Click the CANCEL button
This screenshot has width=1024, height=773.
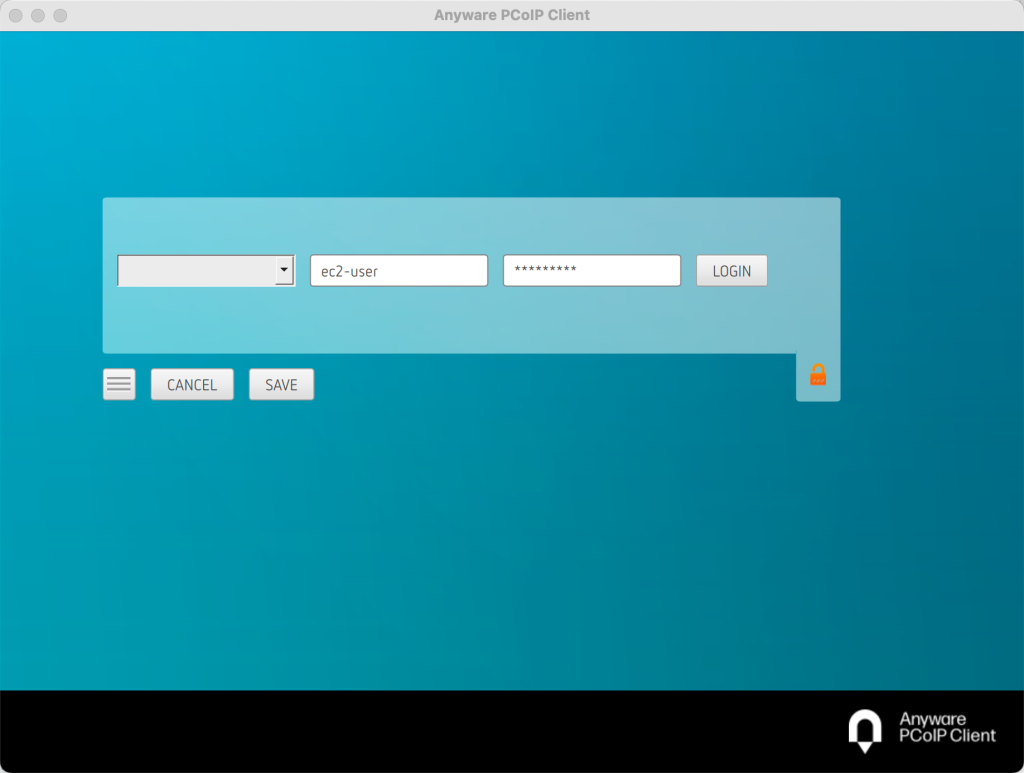point(192,384)
